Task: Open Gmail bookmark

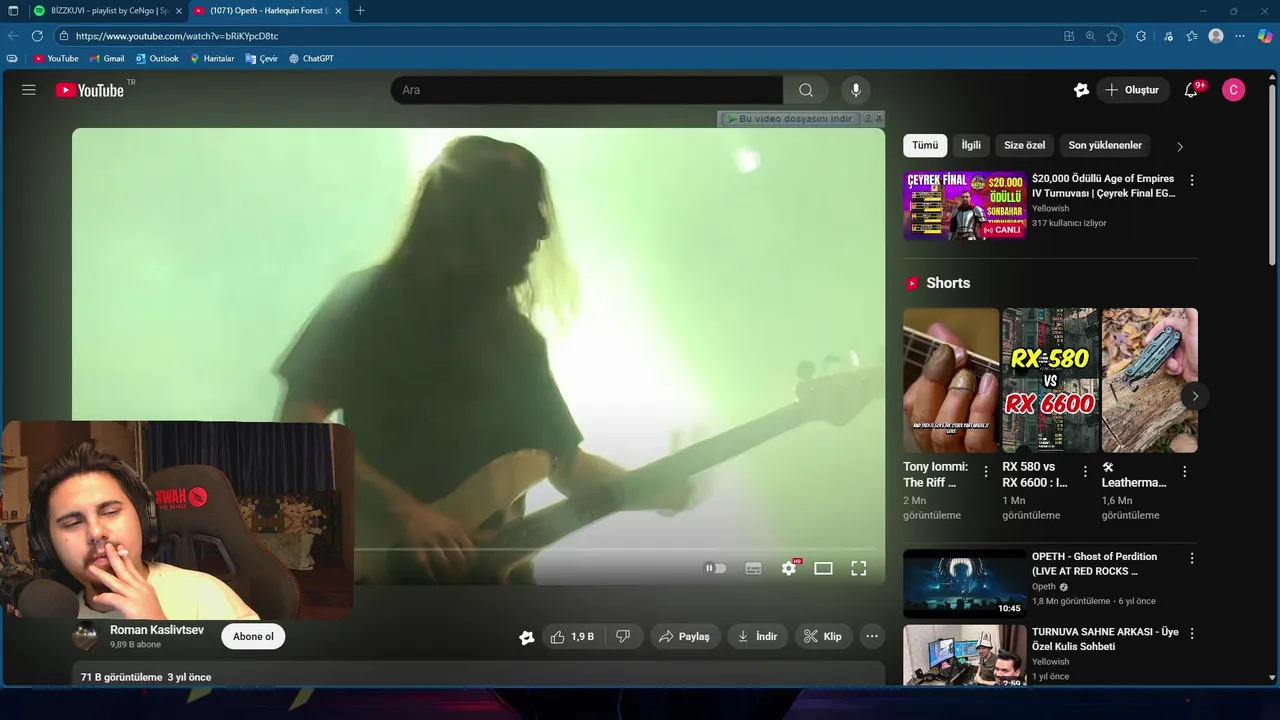Action: pos(106,59)
